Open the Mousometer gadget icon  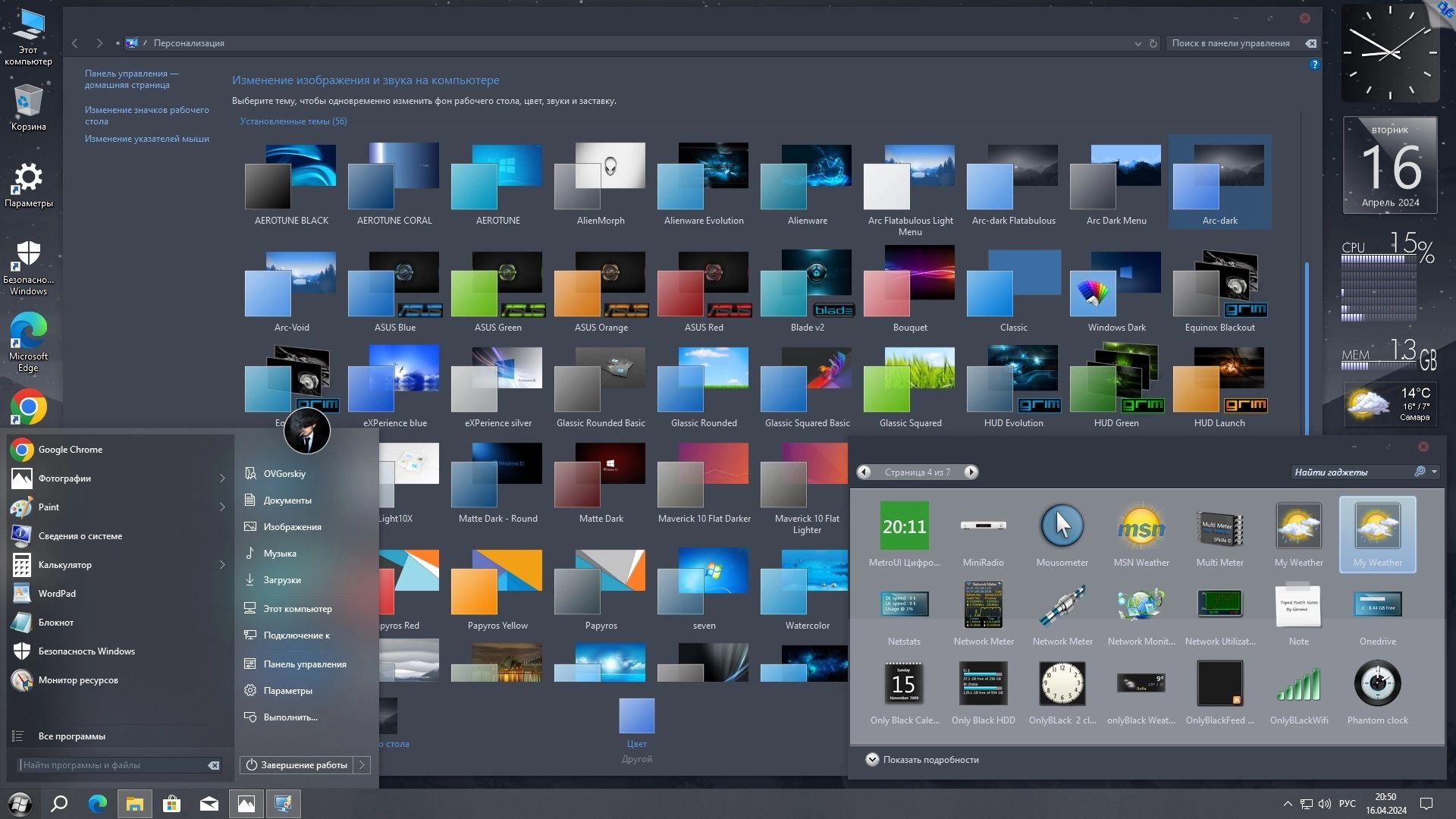pyautogui.click(x=1062, y=526)
